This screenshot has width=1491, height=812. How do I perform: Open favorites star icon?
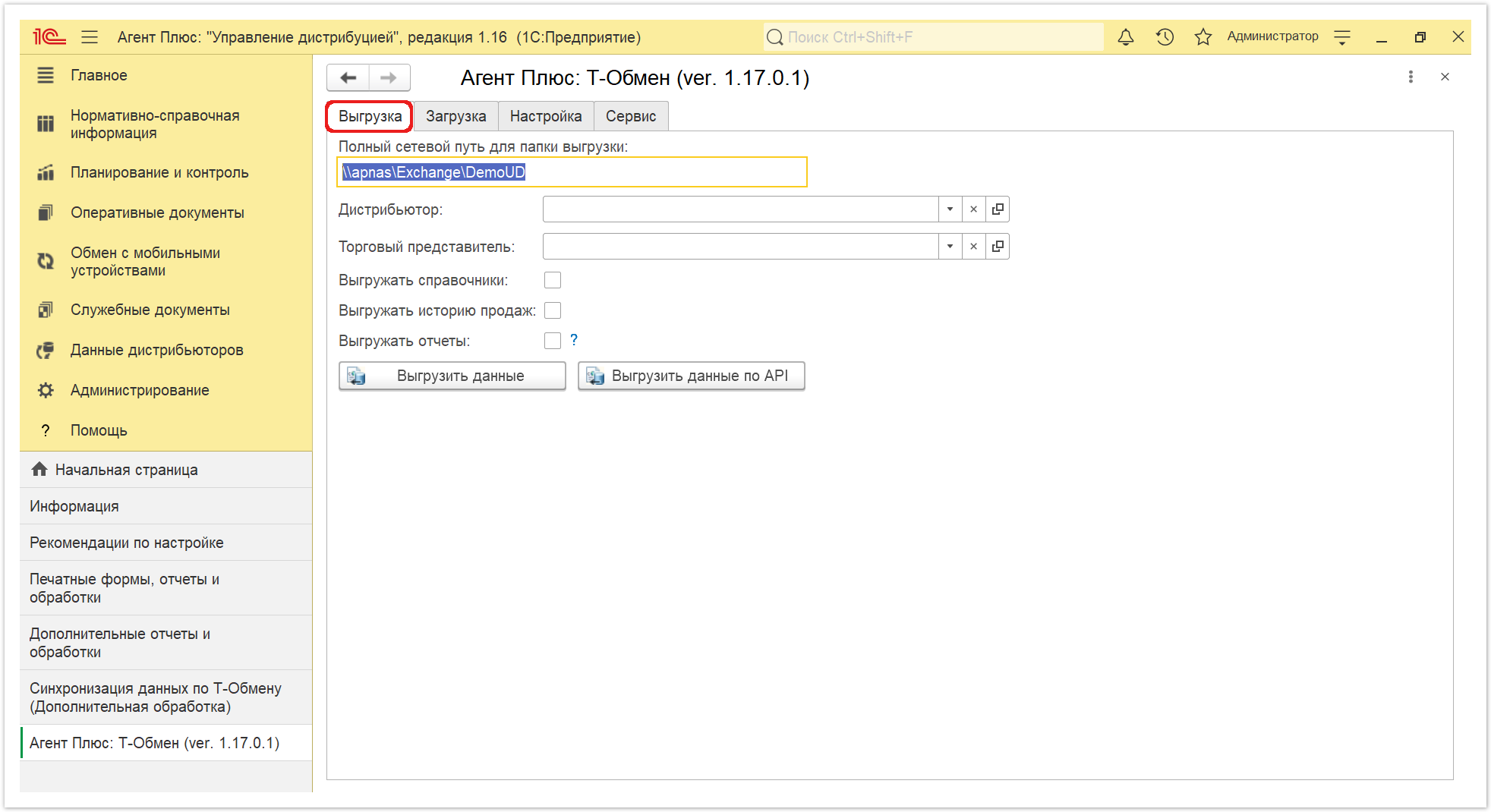(x=1203, y=36)
